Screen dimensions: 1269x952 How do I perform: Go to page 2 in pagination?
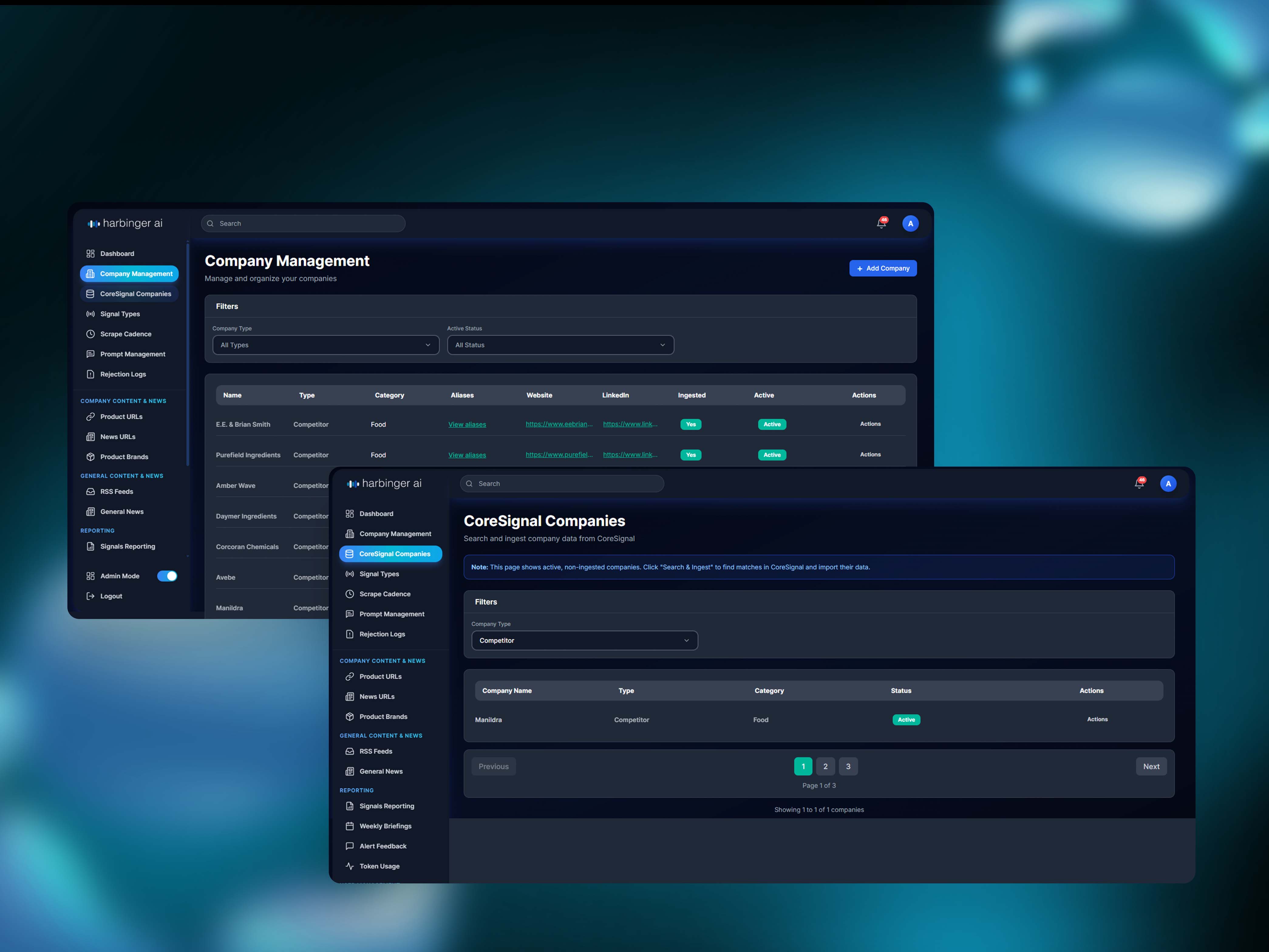tap(825, 766)
